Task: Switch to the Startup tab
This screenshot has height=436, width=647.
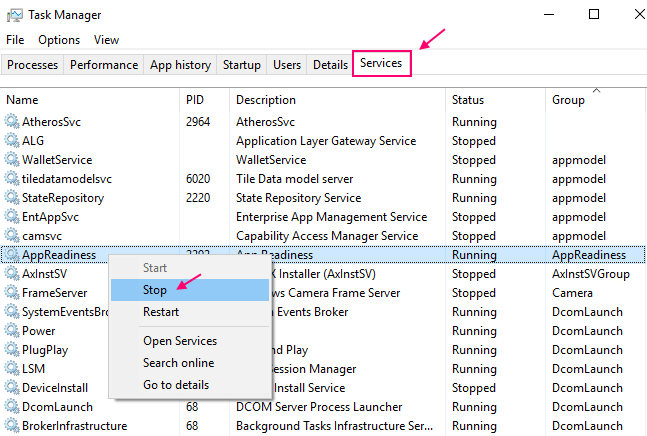Action: pyautogui.click(x=242, y=65)
